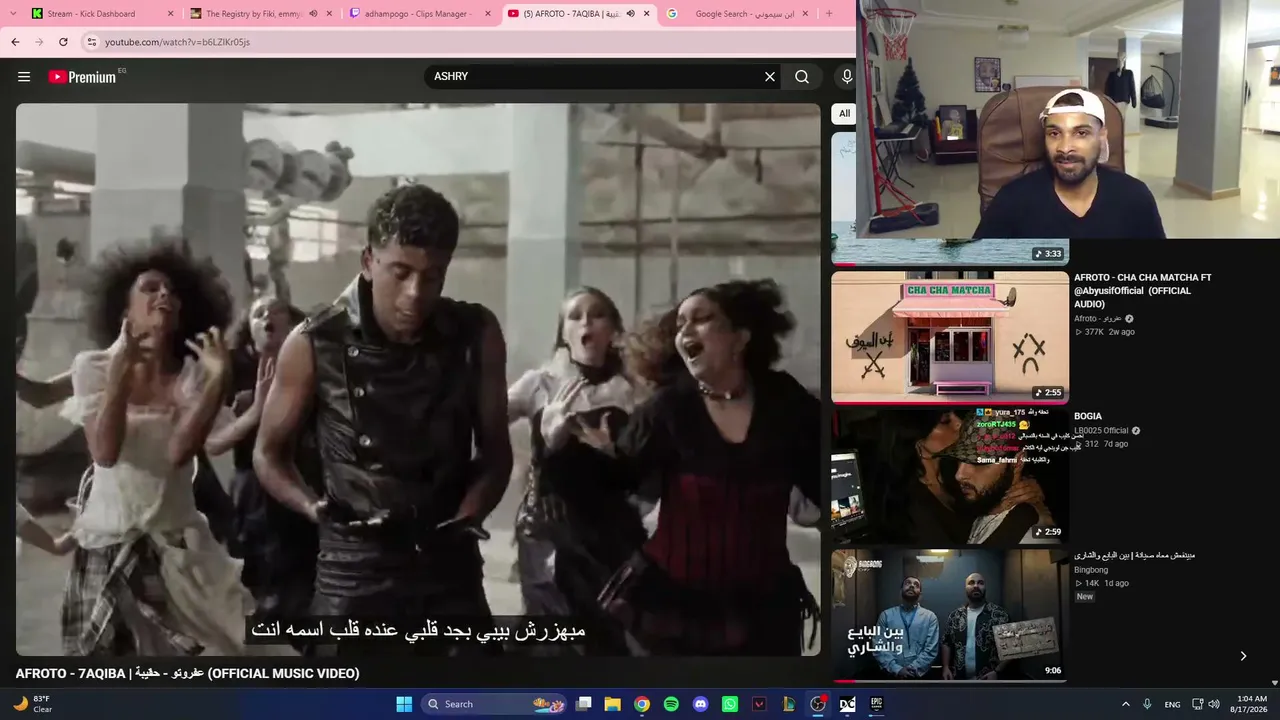Image resolution: width=1280 pixels, height=720 pixels.
Task: Open League of Legends from the taskbar
Action: 789,704
